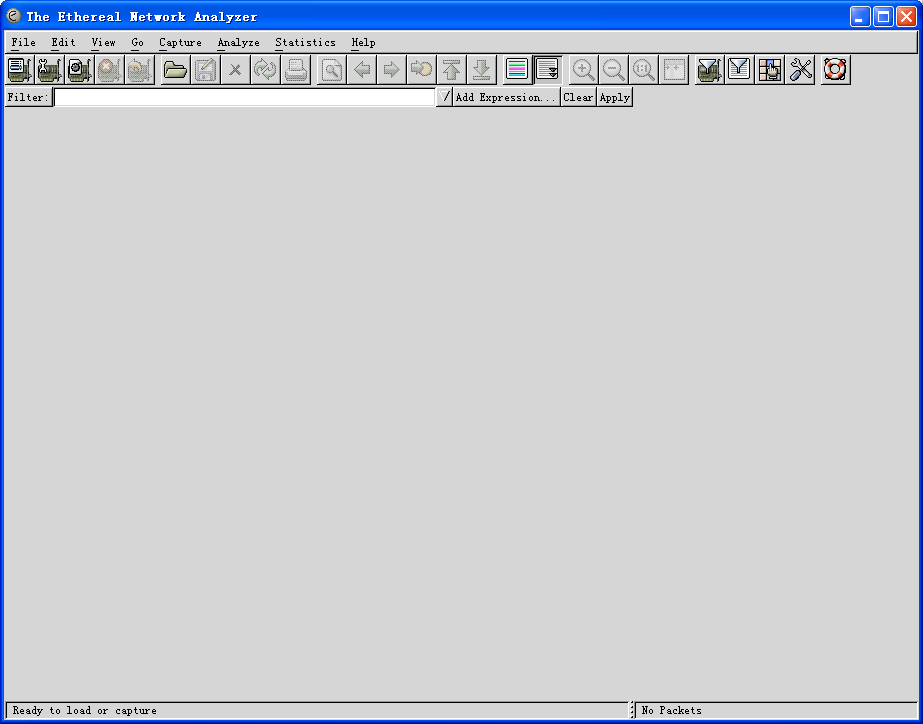Minimize the Ethereal window
The height and width of the screenshot is (724, 923).
(860, 16)
